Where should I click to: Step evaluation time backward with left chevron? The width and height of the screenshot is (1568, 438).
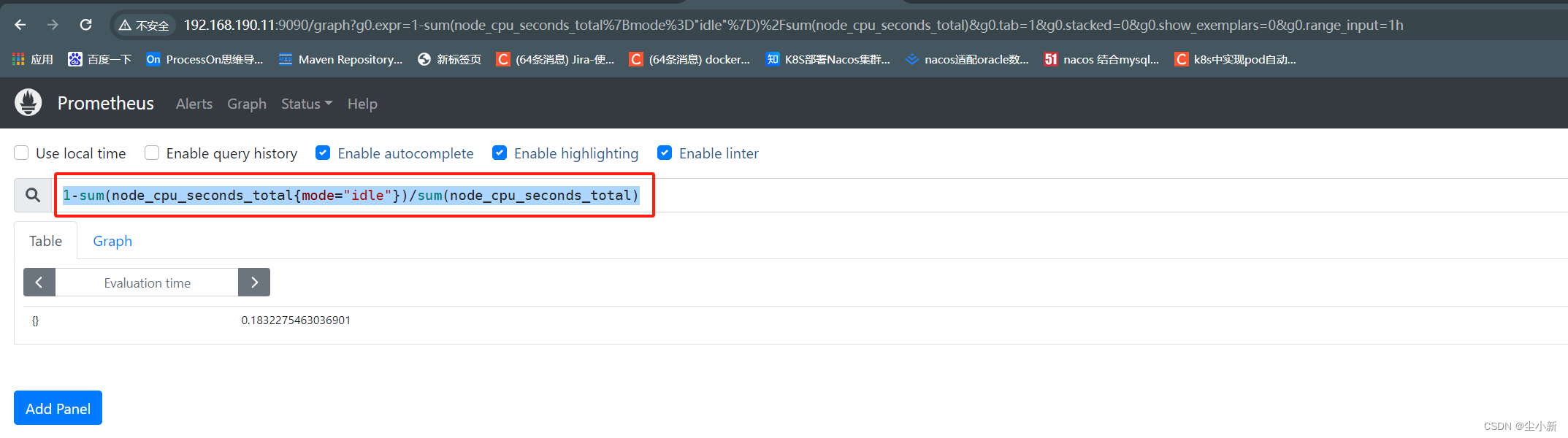(39, 282)
